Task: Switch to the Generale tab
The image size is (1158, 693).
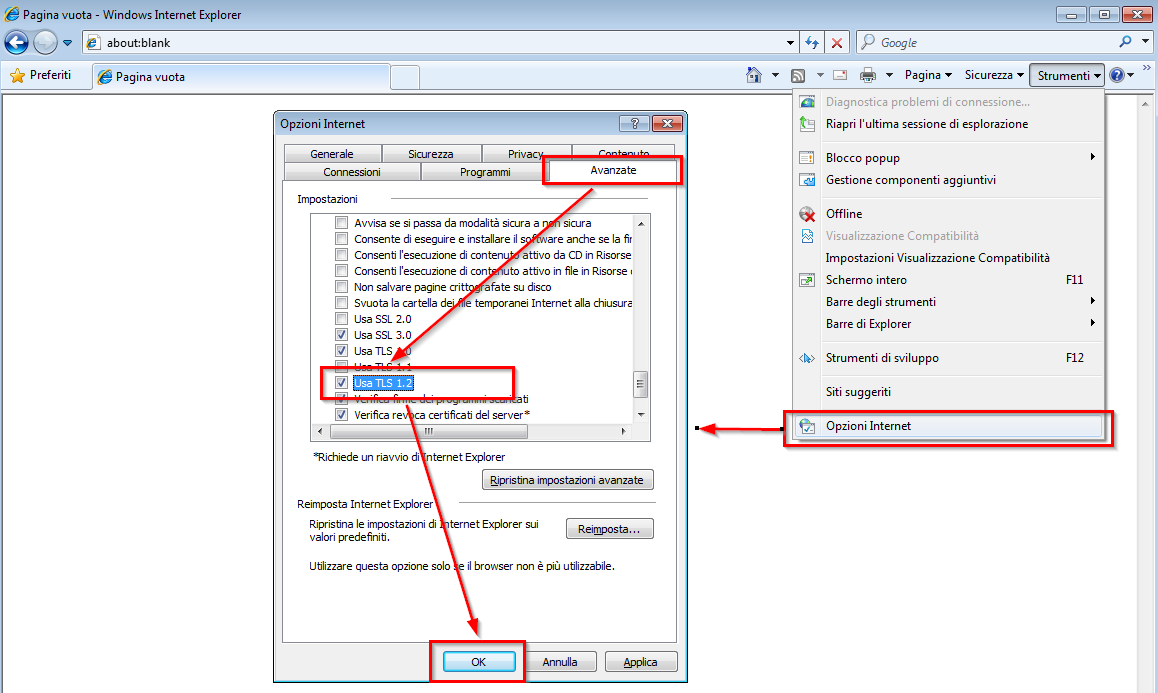Action: coord(332,154)
